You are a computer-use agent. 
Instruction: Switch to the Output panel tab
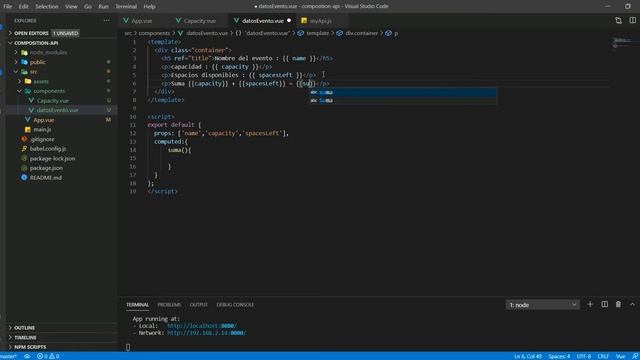[x=199, y=305]
